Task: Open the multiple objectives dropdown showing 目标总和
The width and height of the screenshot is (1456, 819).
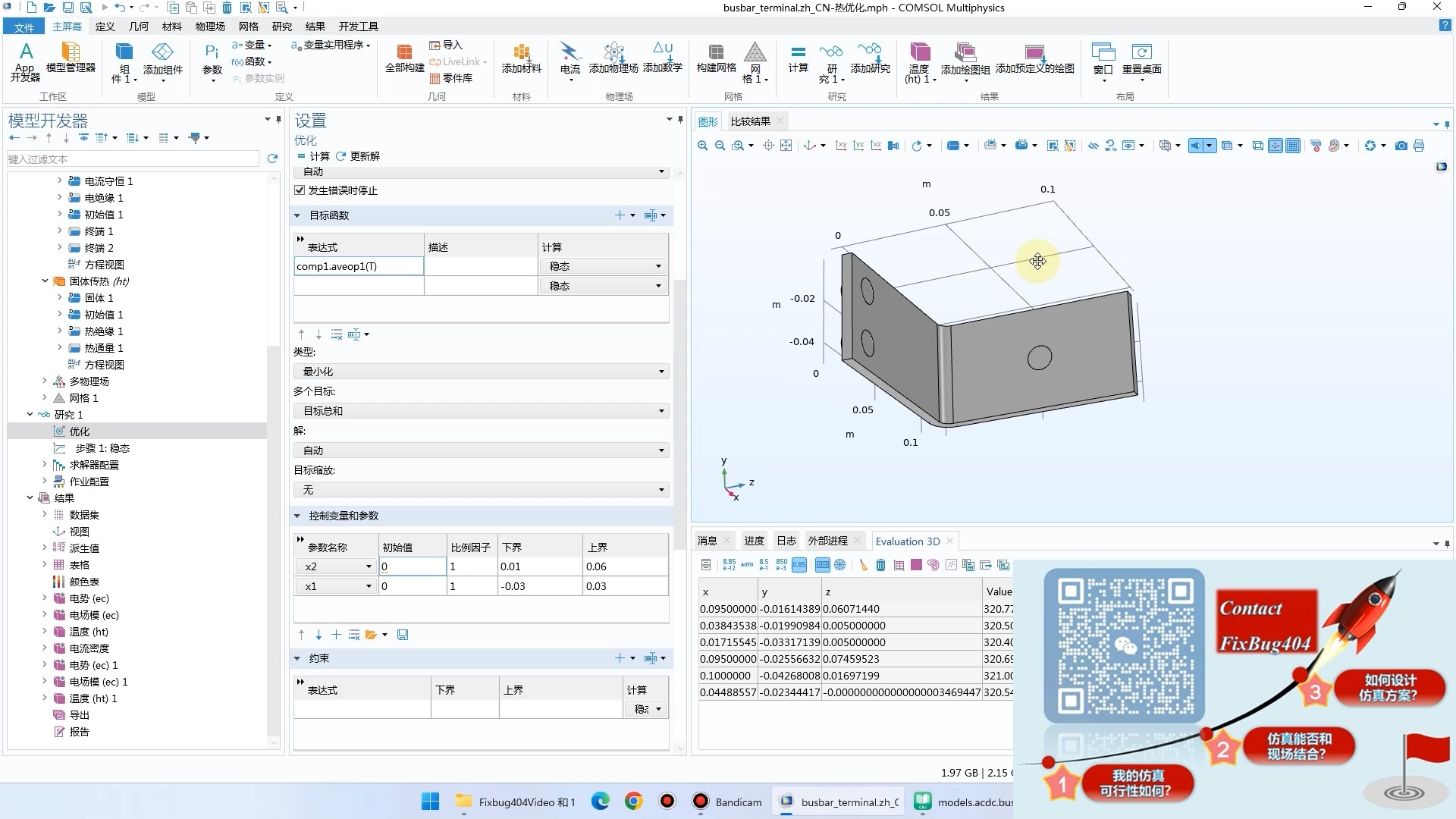Action: click(481, 411)
